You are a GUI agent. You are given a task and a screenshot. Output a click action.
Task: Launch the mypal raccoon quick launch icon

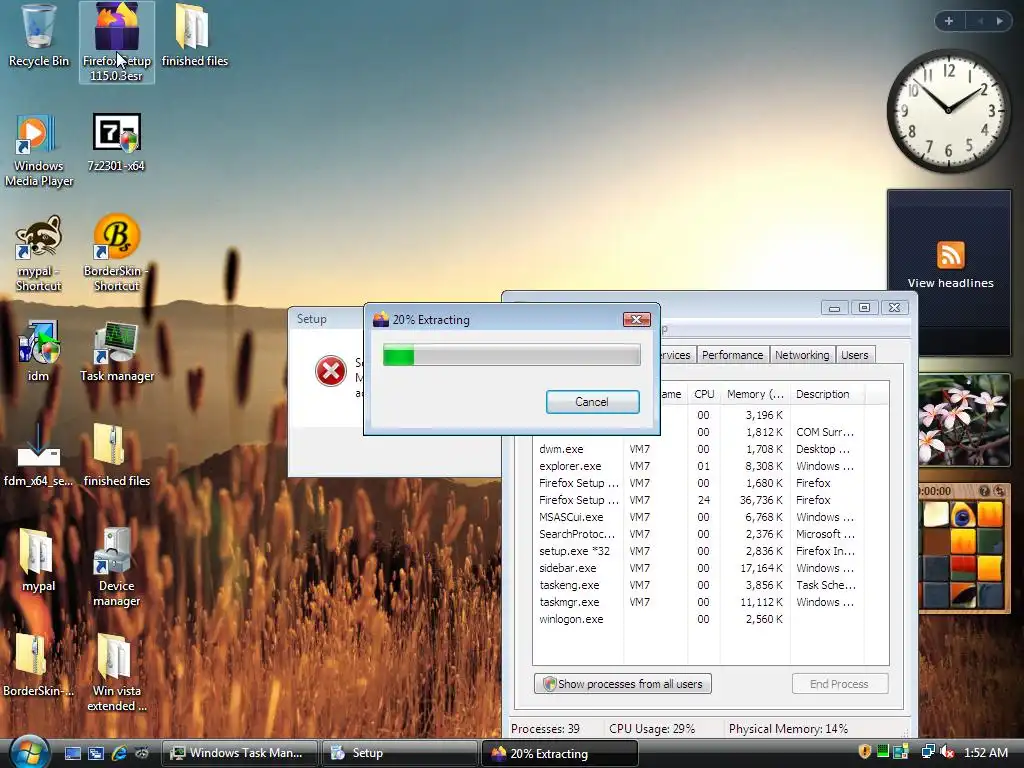tap(142, 753)
